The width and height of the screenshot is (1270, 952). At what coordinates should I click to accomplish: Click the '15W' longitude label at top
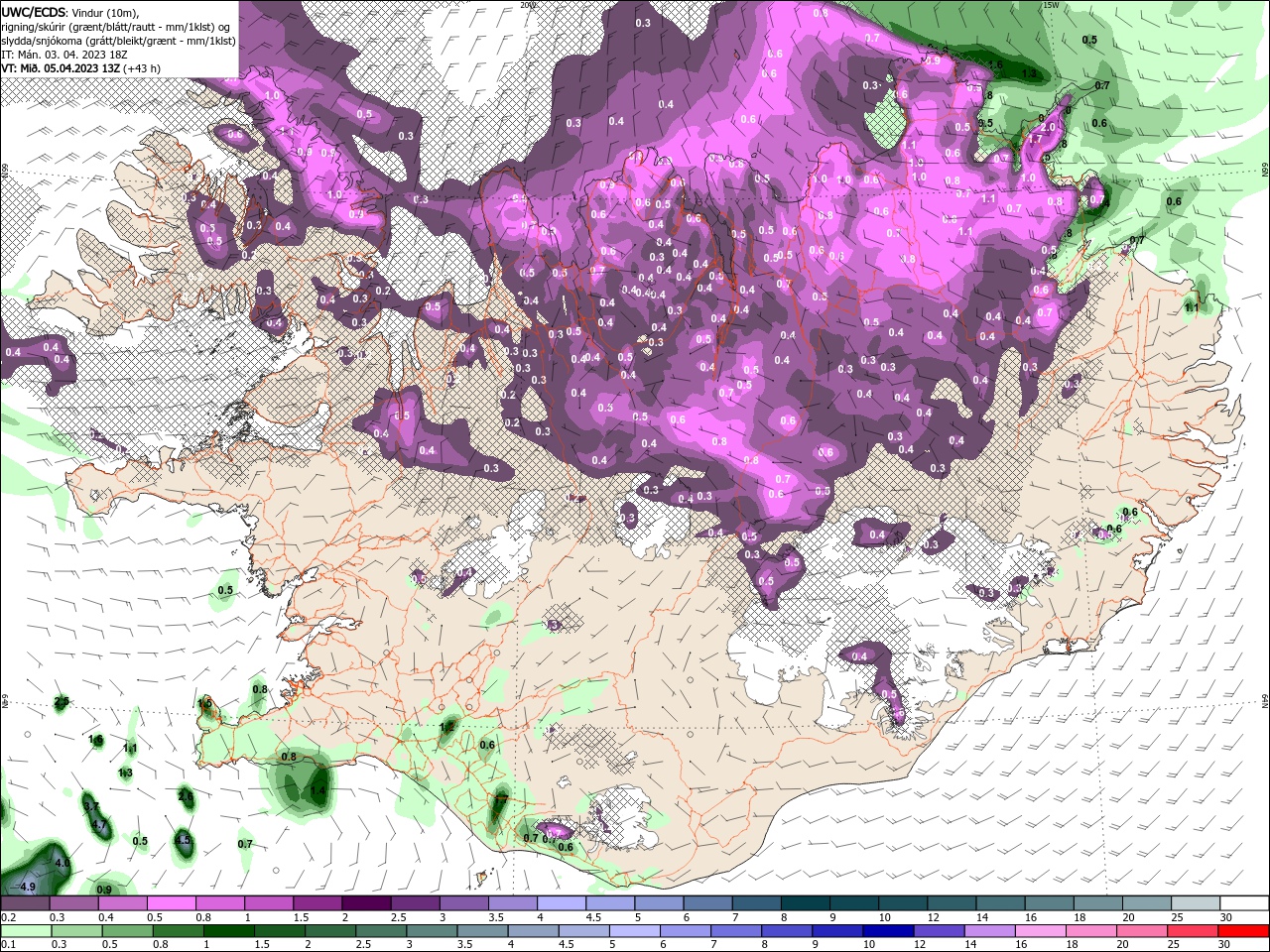pyautogui.click(x=1050, y=5)
